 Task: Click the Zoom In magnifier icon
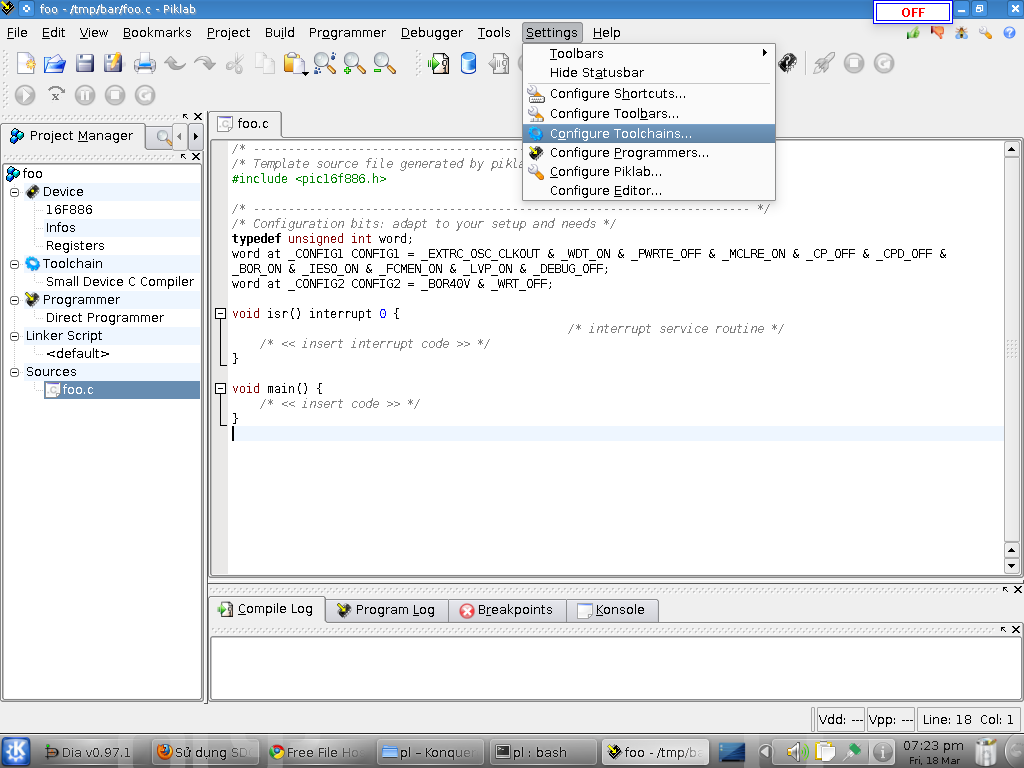tap(354, 64)
